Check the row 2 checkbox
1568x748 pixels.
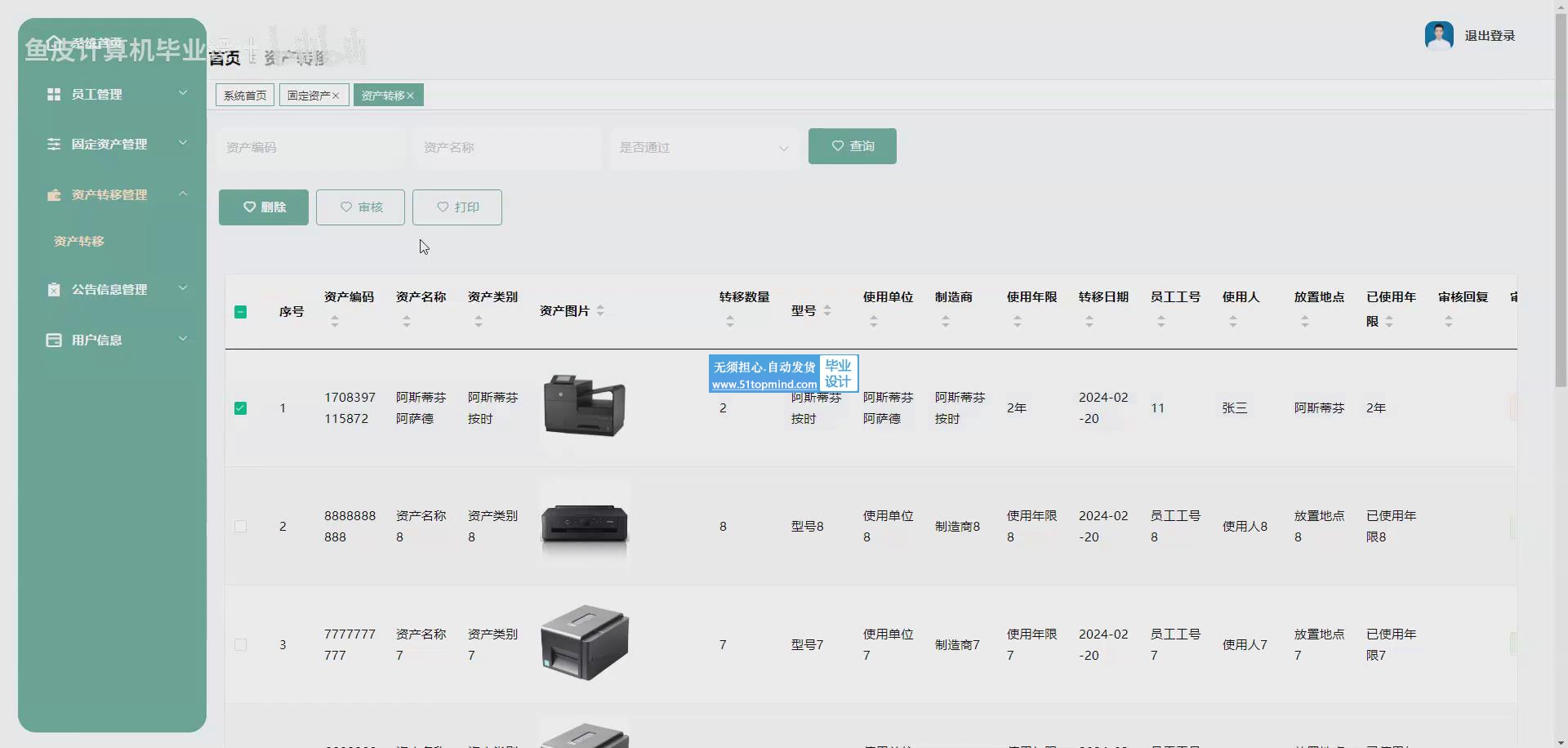tap(241, 527)
